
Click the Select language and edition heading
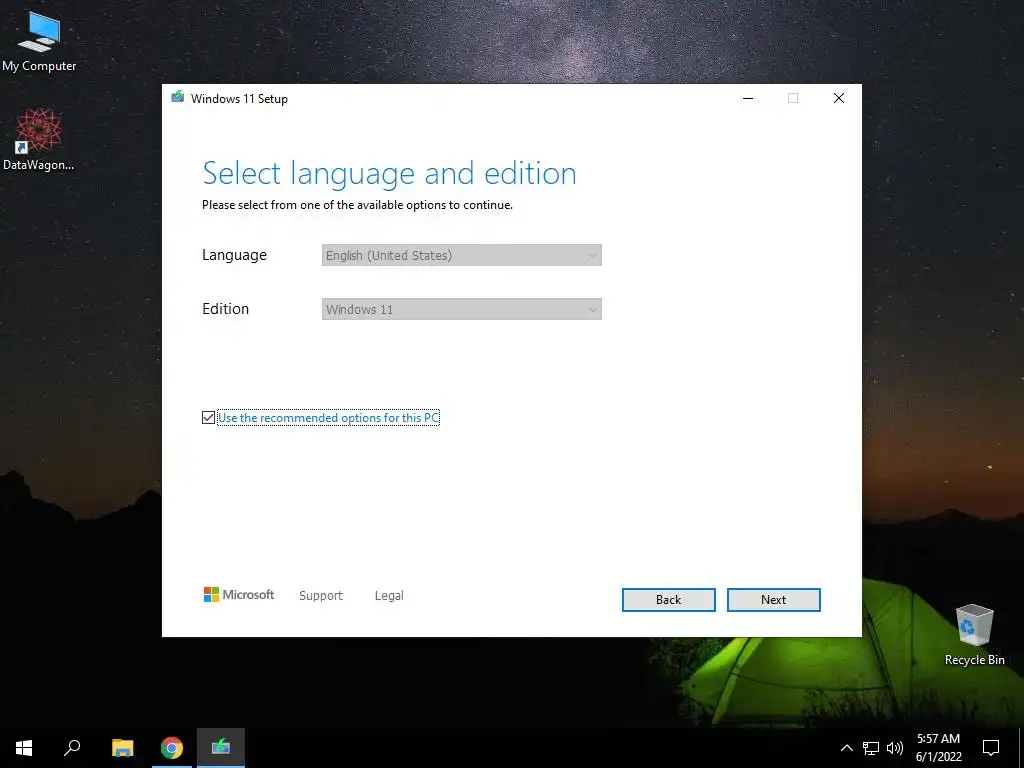[x=389, y=174]
